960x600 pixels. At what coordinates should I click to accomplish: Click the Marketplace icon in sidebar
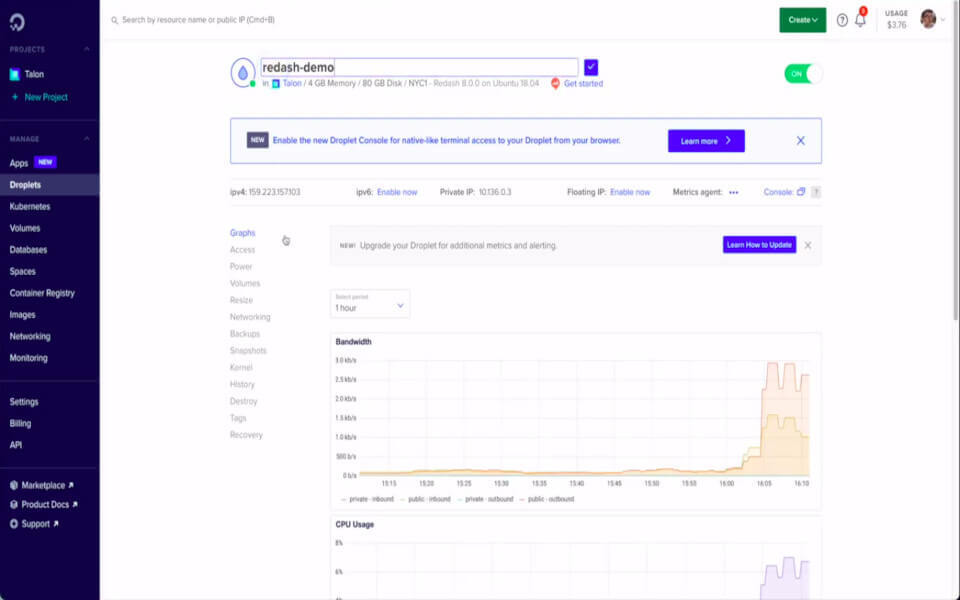point(13,485)
